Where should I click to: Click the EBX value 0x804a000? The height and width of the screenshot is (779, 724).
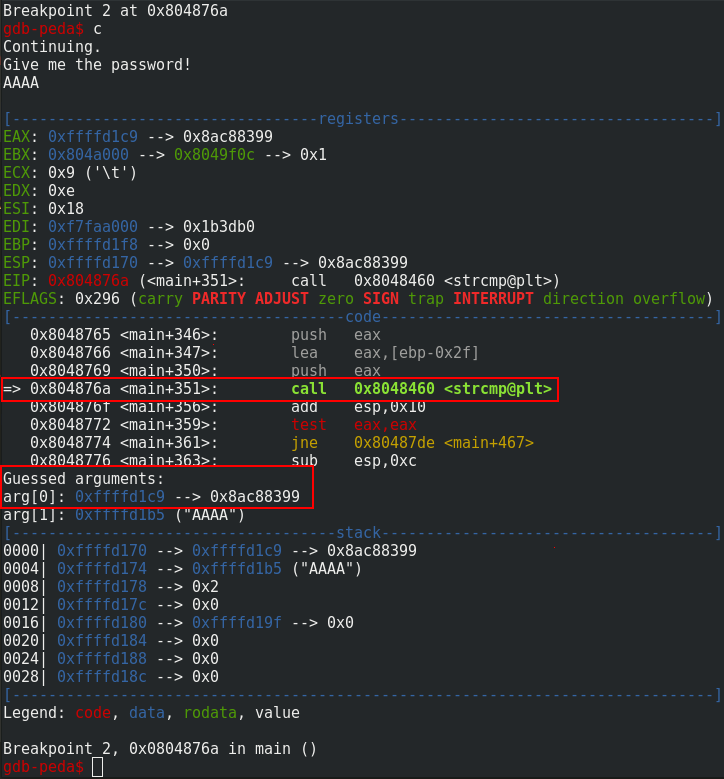pyautogui.click(x=88, y=155)
